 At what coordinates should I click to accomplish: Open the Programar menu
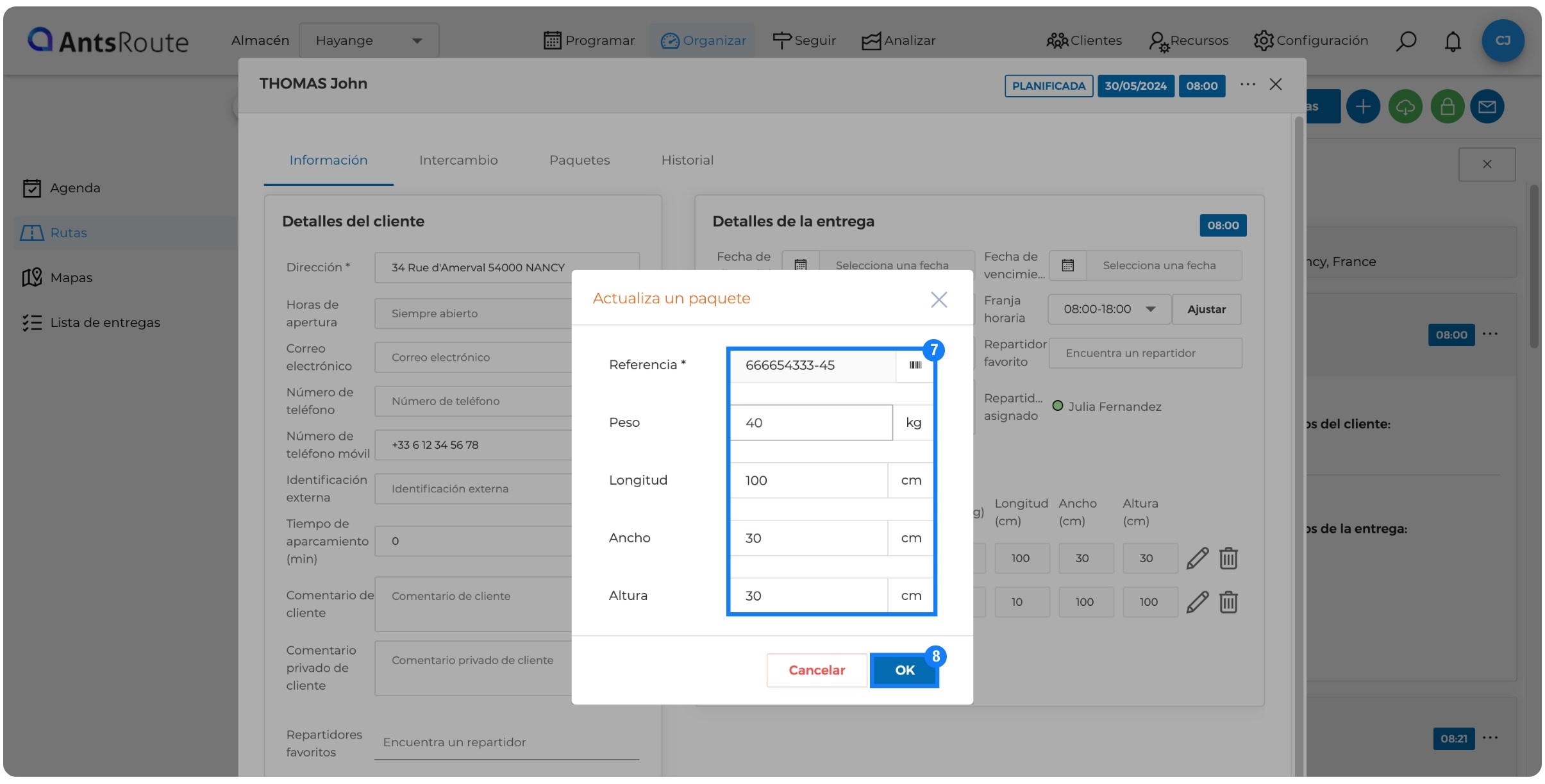[x=589, y=40]
